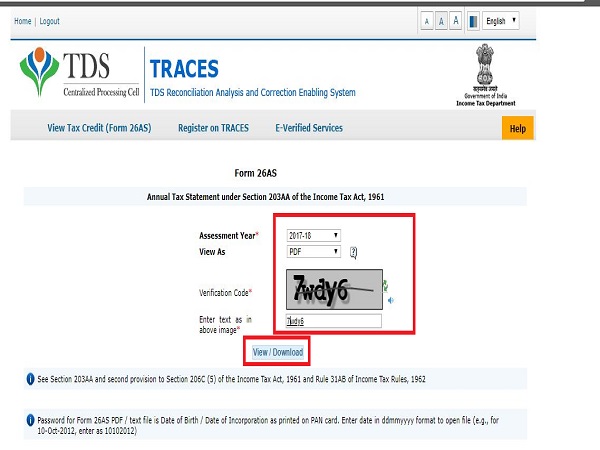Click the blue contrast theme icon

point(471,20)
